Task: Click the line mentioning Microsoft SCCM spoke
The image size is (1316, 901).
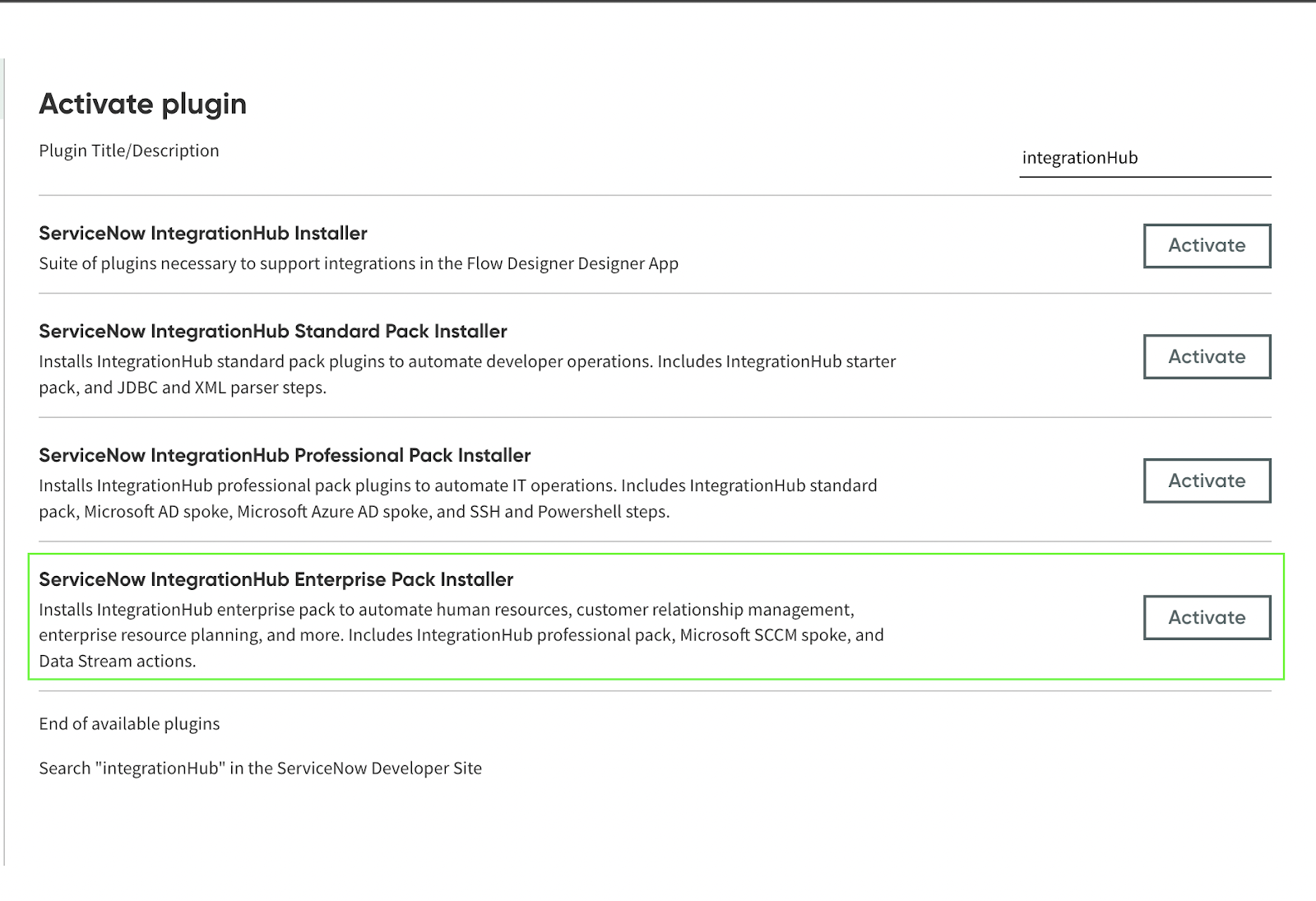Action: pyautogui.click(x=461, y=635)
